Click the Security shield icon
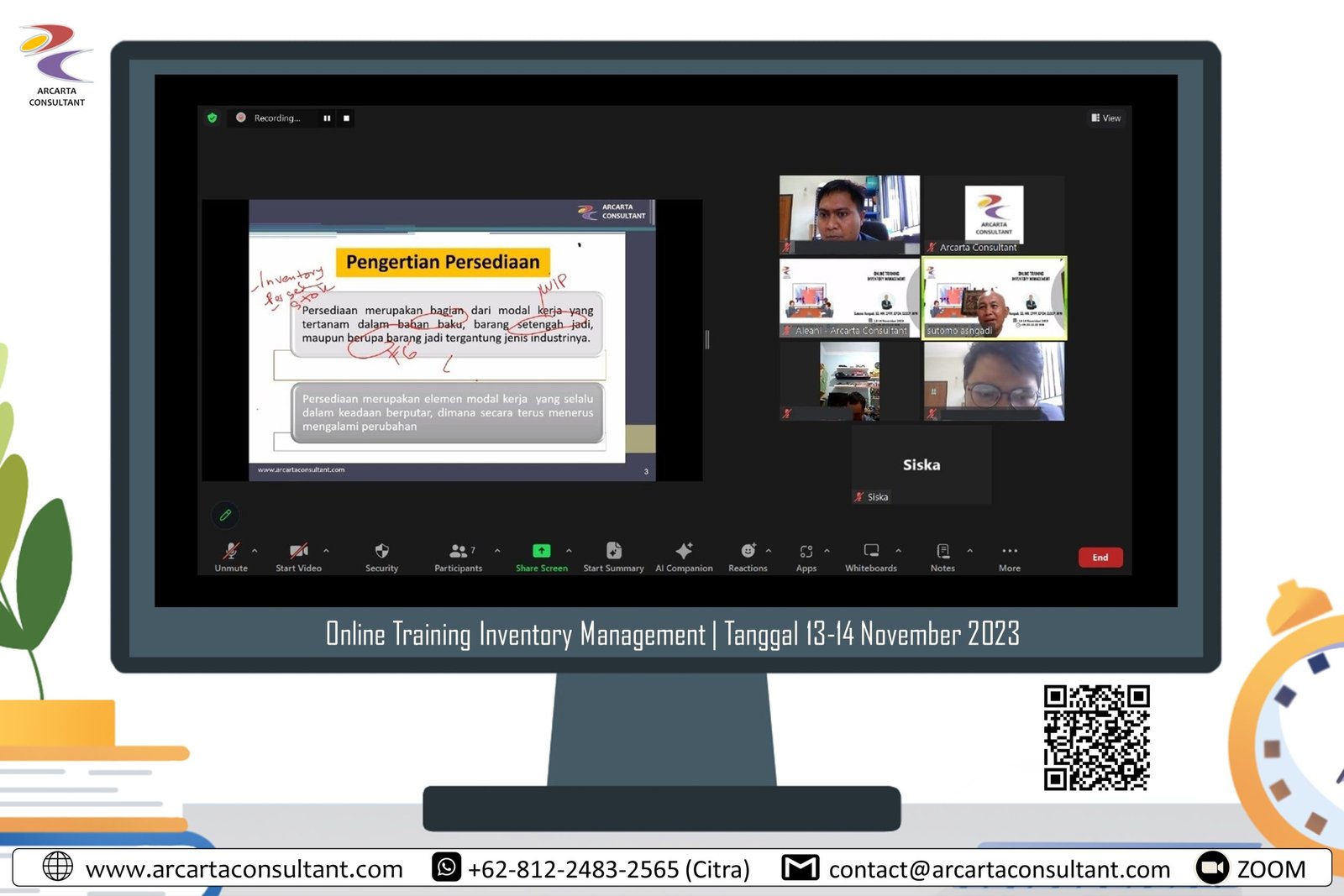The image size is (1344, 896). 381,552
